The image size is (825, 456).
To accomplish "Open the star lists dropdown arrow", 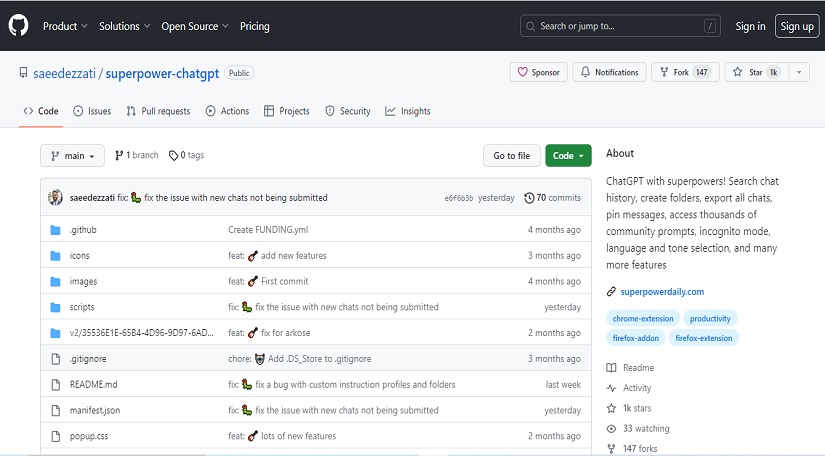I will tap(799, 72).
